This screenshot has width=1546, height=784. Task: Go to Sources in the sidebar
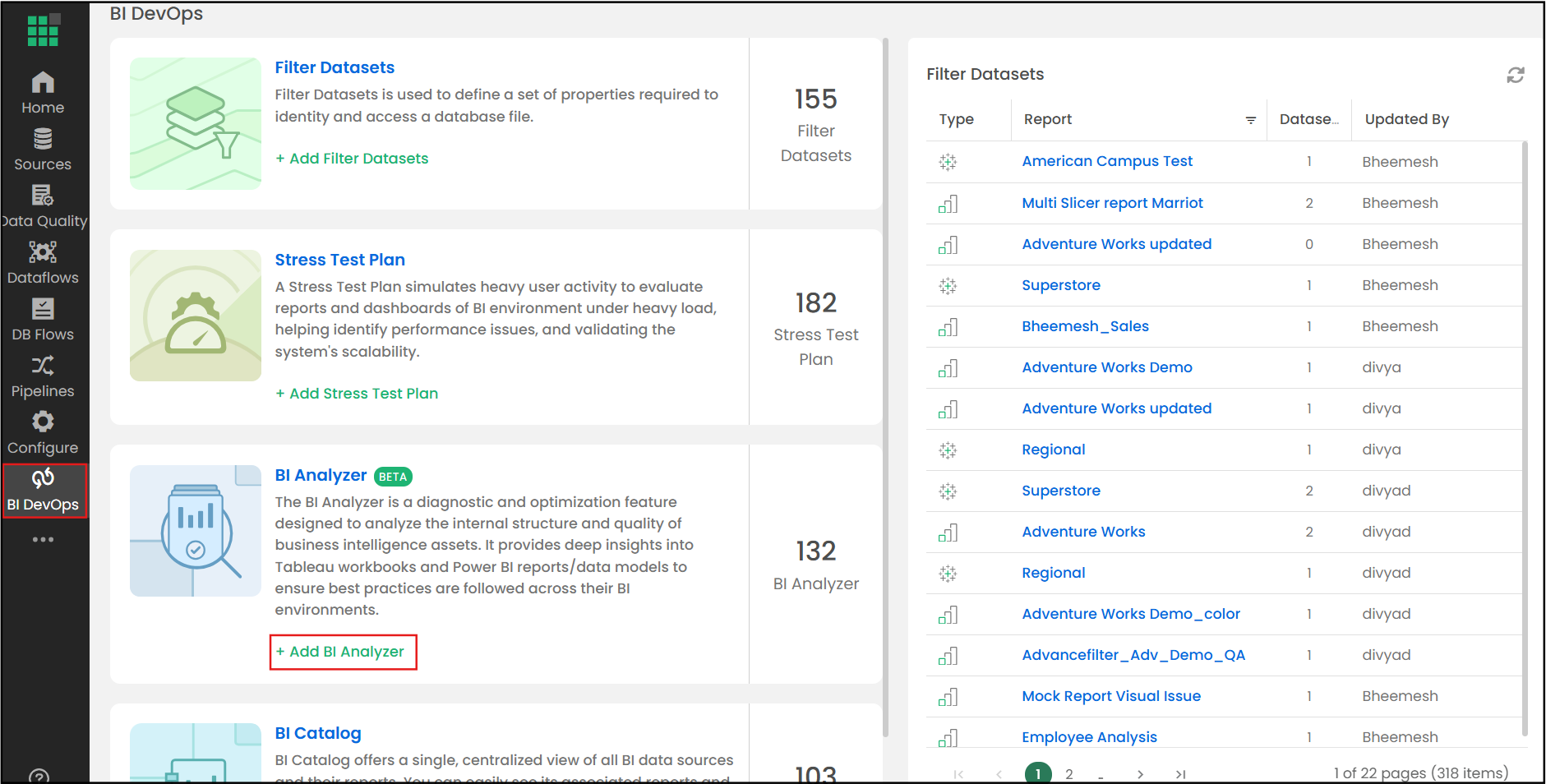pos(43,149)
